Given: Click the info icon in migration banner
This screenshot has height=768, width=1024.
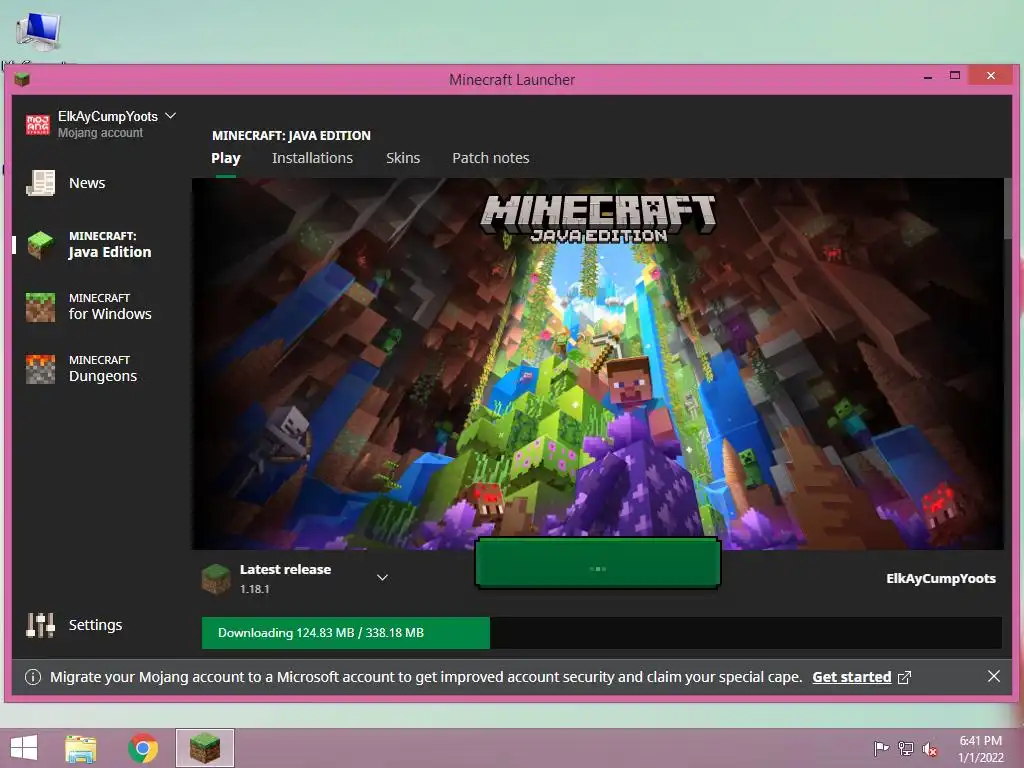Looking at the screenshot, I should [x=33, y=677].
